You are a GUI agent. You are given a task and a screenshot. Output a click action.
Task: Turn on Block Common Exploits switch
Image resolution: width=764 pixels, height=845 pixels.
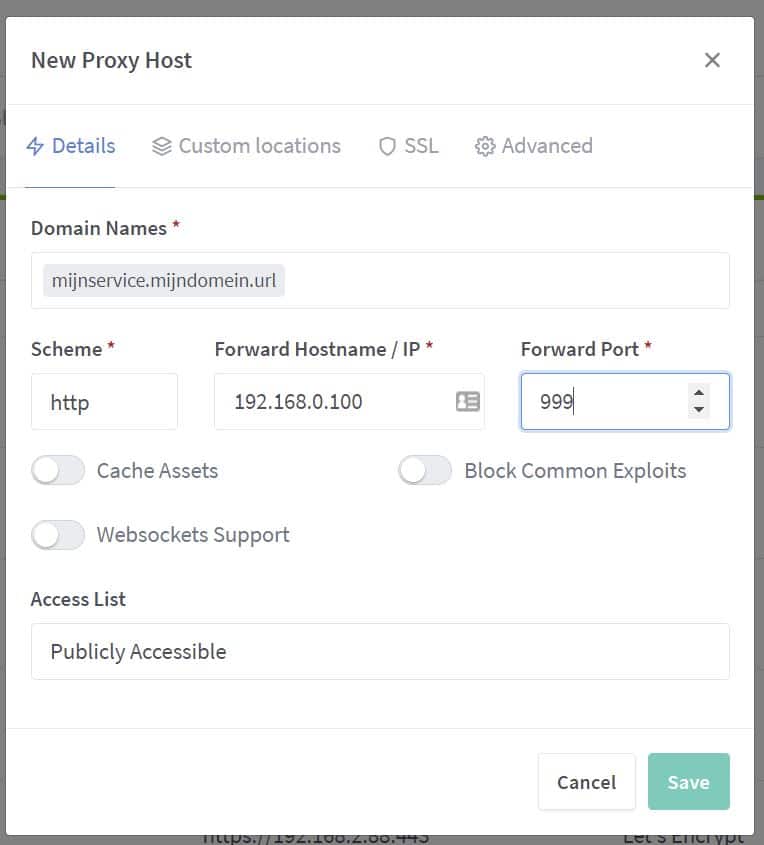click(425, 470)
